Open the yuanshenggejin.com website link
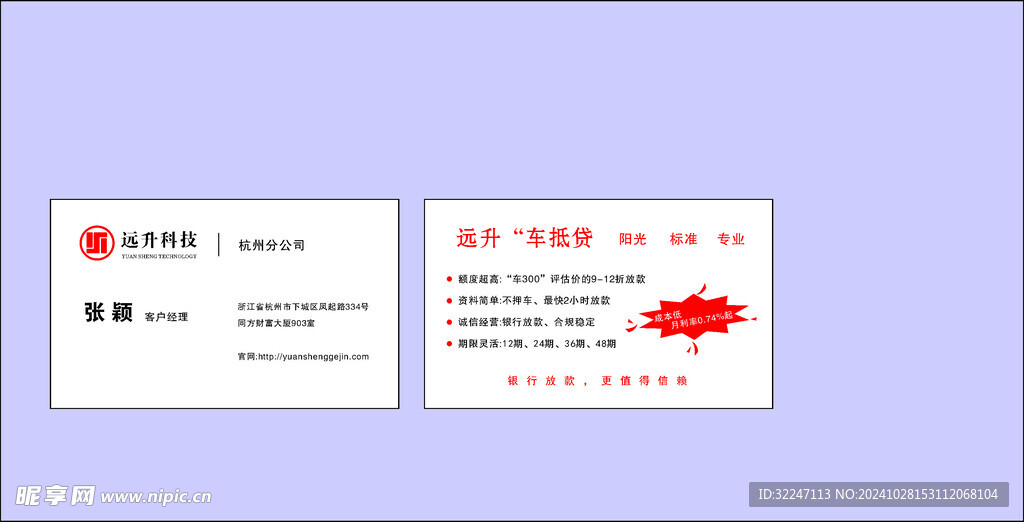Image resolution: width=1024 pixels, height=522 pixels. point(303,356)
